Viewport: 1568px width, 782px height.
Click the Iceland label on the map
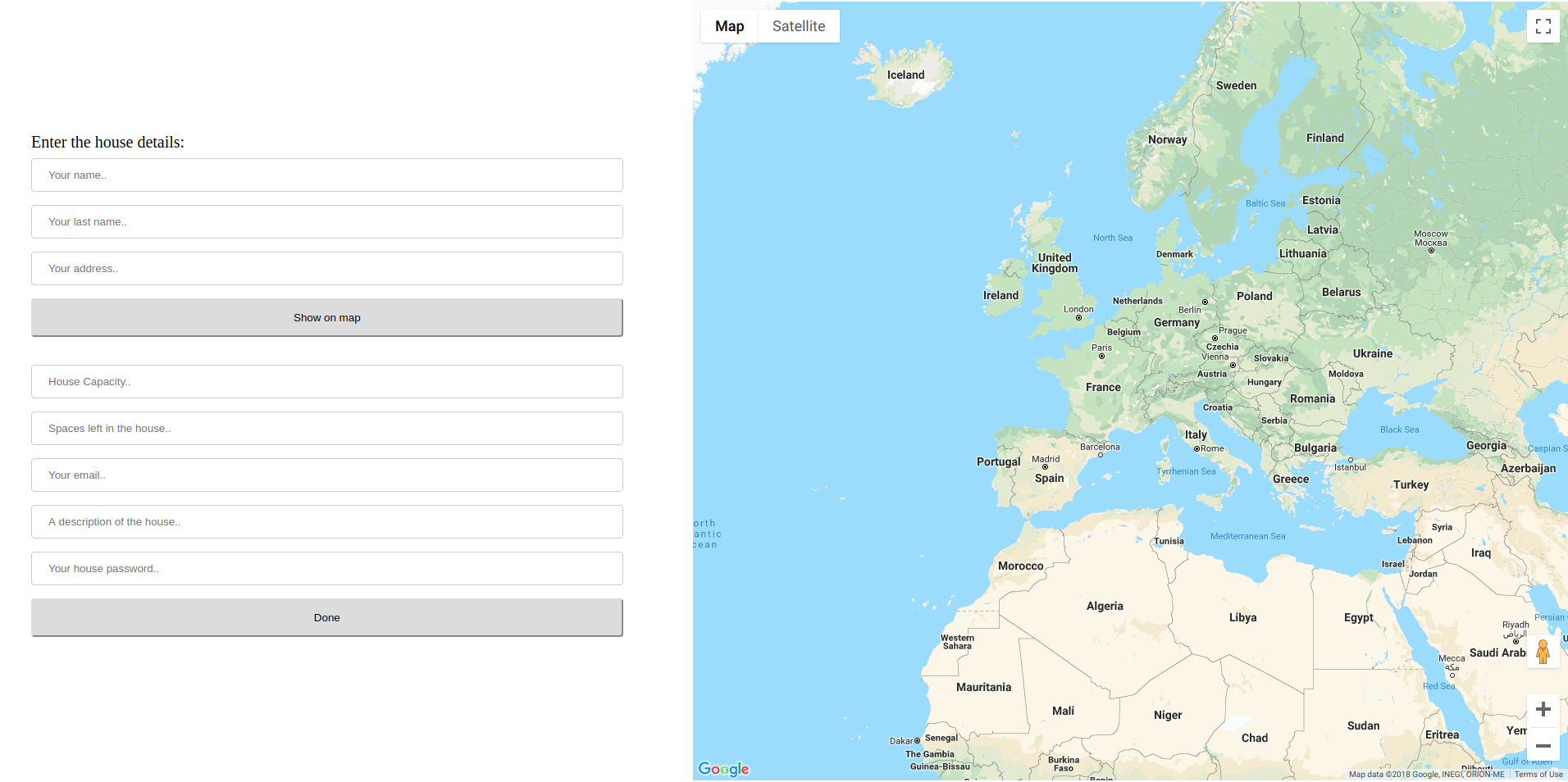click(905, 75)
